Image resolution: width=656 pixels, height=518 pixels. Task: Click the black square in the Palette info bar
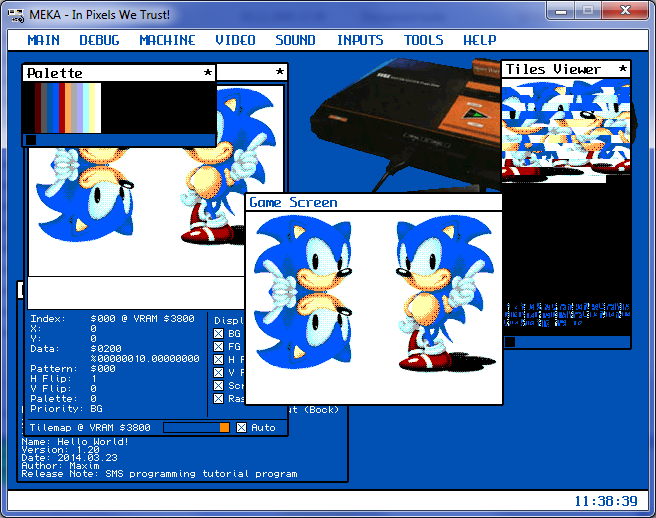(30, 140)
